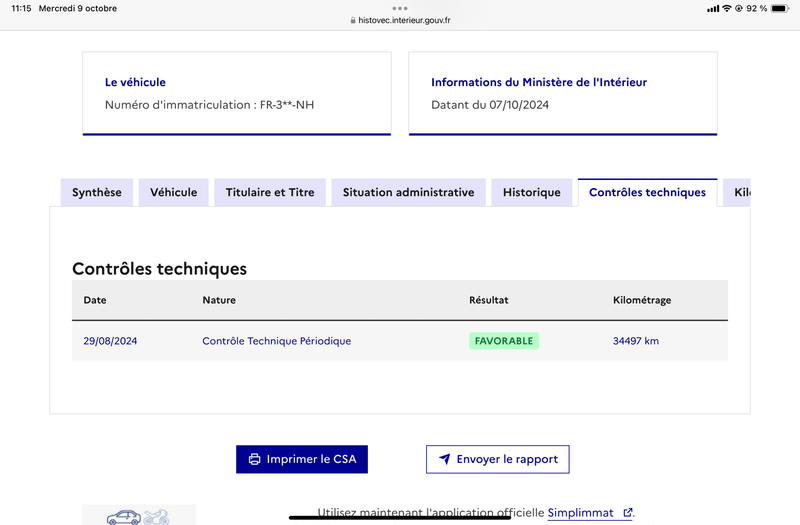The width and height of the screenshot is (800, 525).
Task: Follow the Simplimmat link
Action: click(580, 513)
